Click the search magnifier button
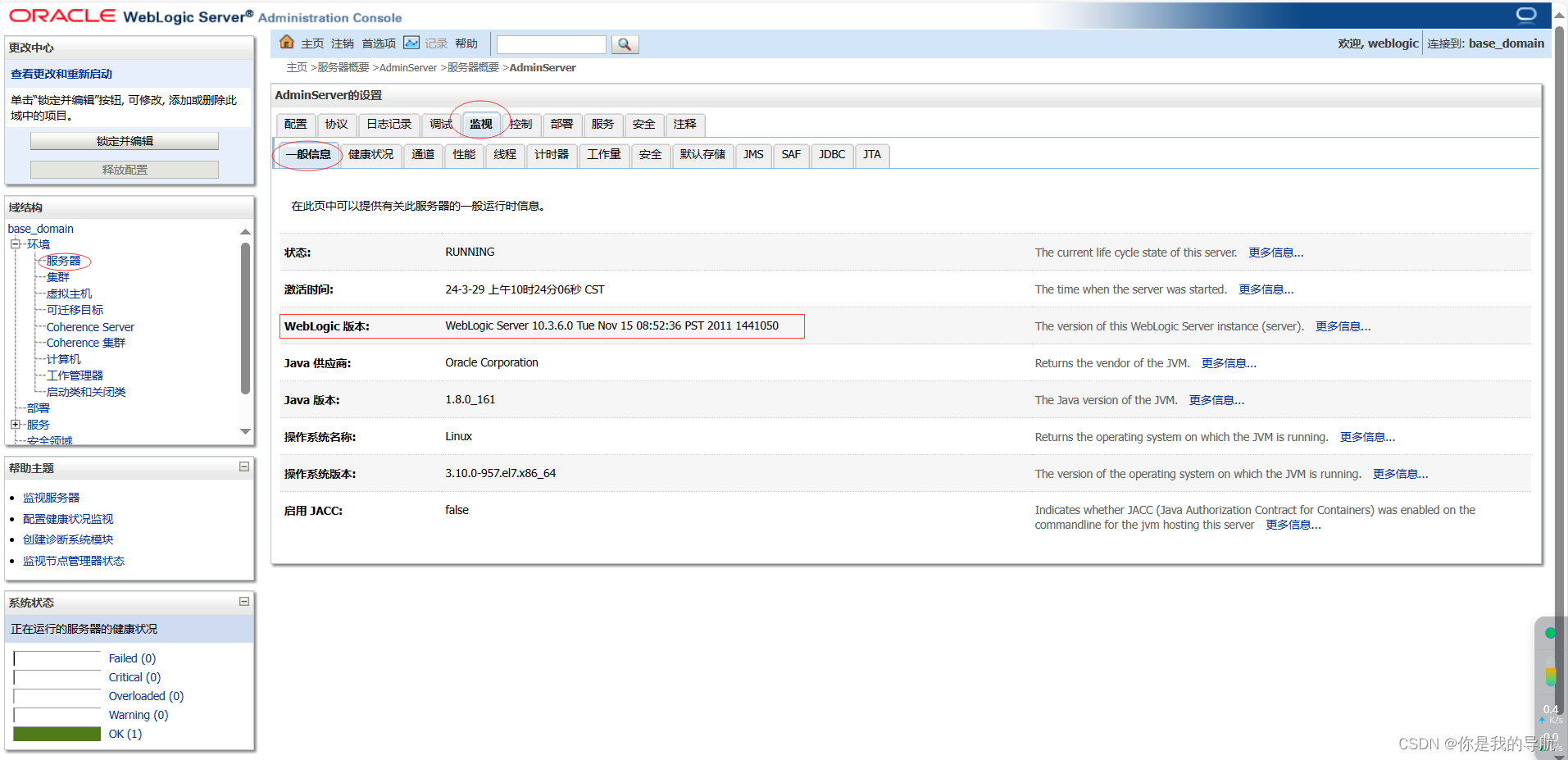This screenshot has height=760, width=1568. [625, 44]
